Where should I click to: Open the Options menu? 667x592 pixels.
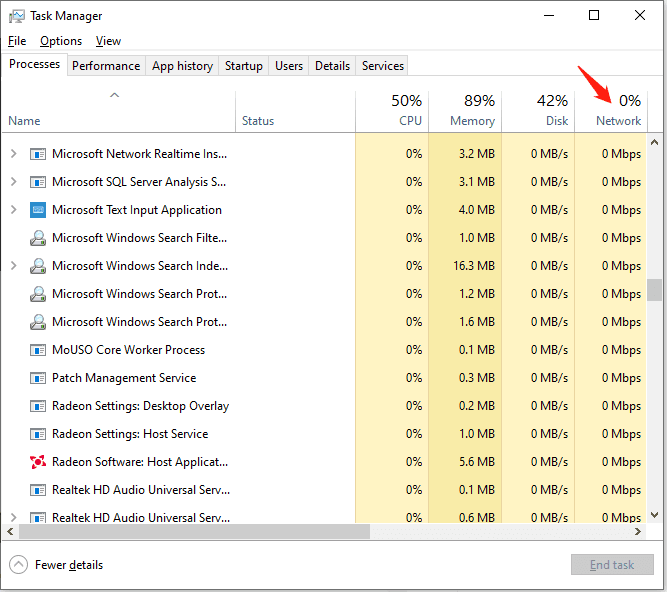coord(61,41)
